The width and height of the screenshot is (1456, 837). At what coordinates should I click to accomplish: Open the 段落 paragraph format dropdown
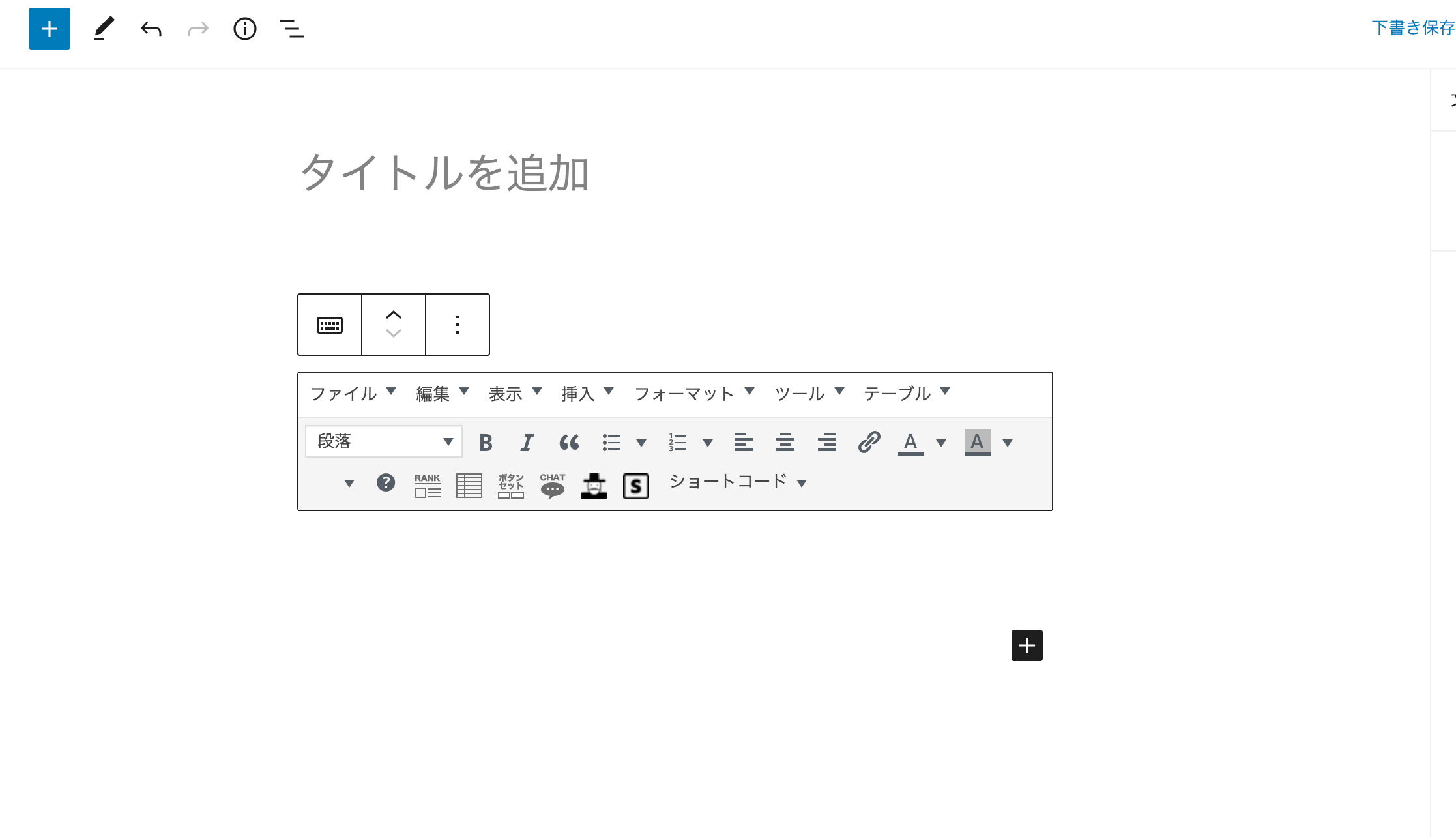385,441
